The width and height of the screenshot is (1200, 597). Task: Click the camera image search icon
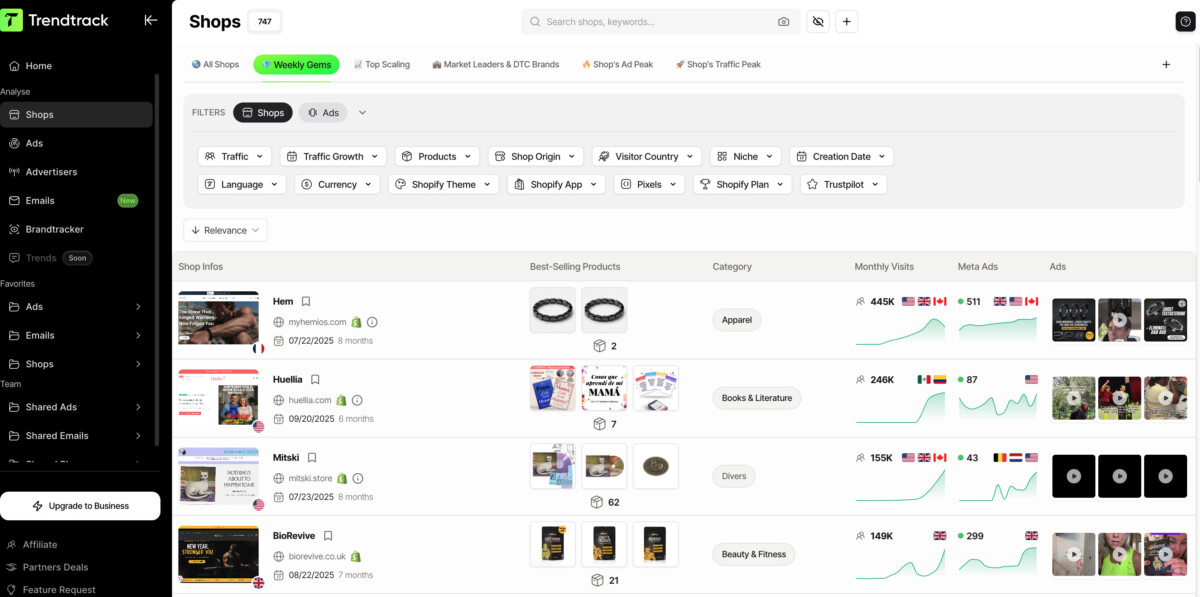click(x=783, y=22)
